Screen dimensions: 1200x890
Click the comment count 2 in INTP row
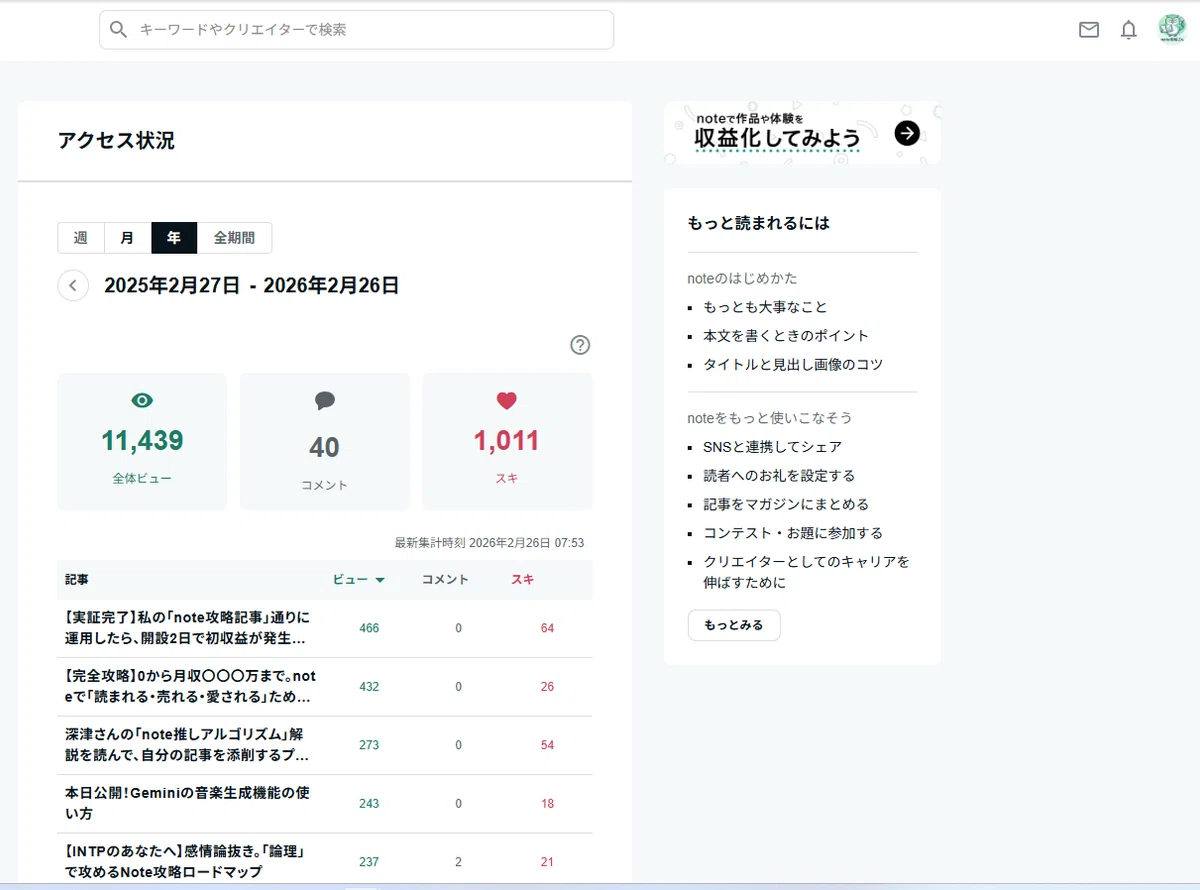tap(458, 862)
